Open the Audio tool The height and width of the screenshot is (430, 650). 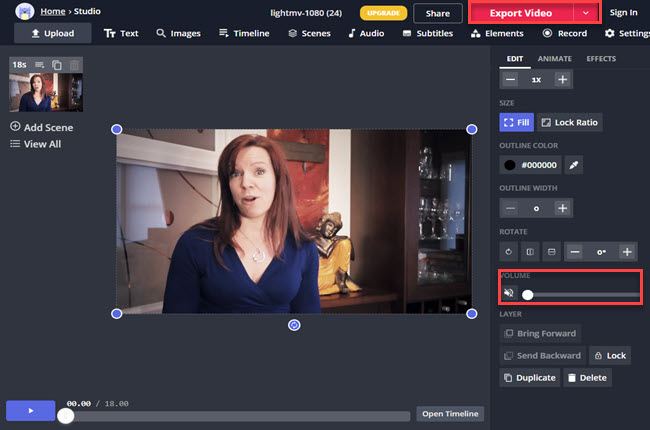coord(366,33)
